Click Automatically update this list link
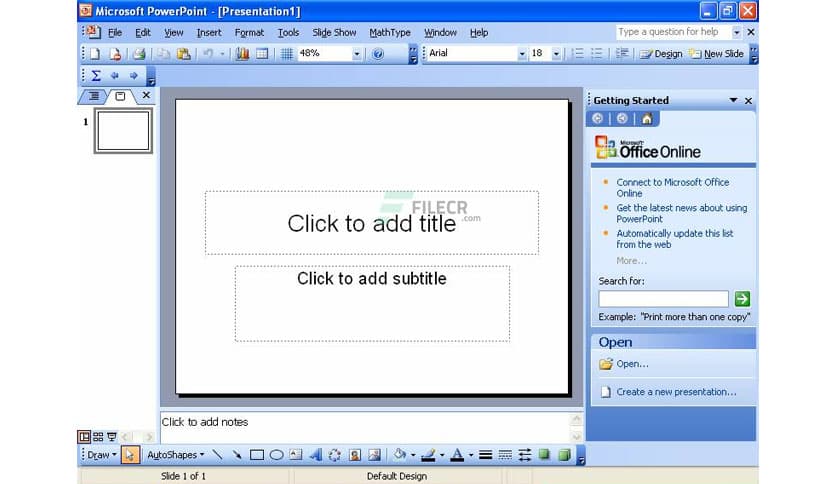 674,239
